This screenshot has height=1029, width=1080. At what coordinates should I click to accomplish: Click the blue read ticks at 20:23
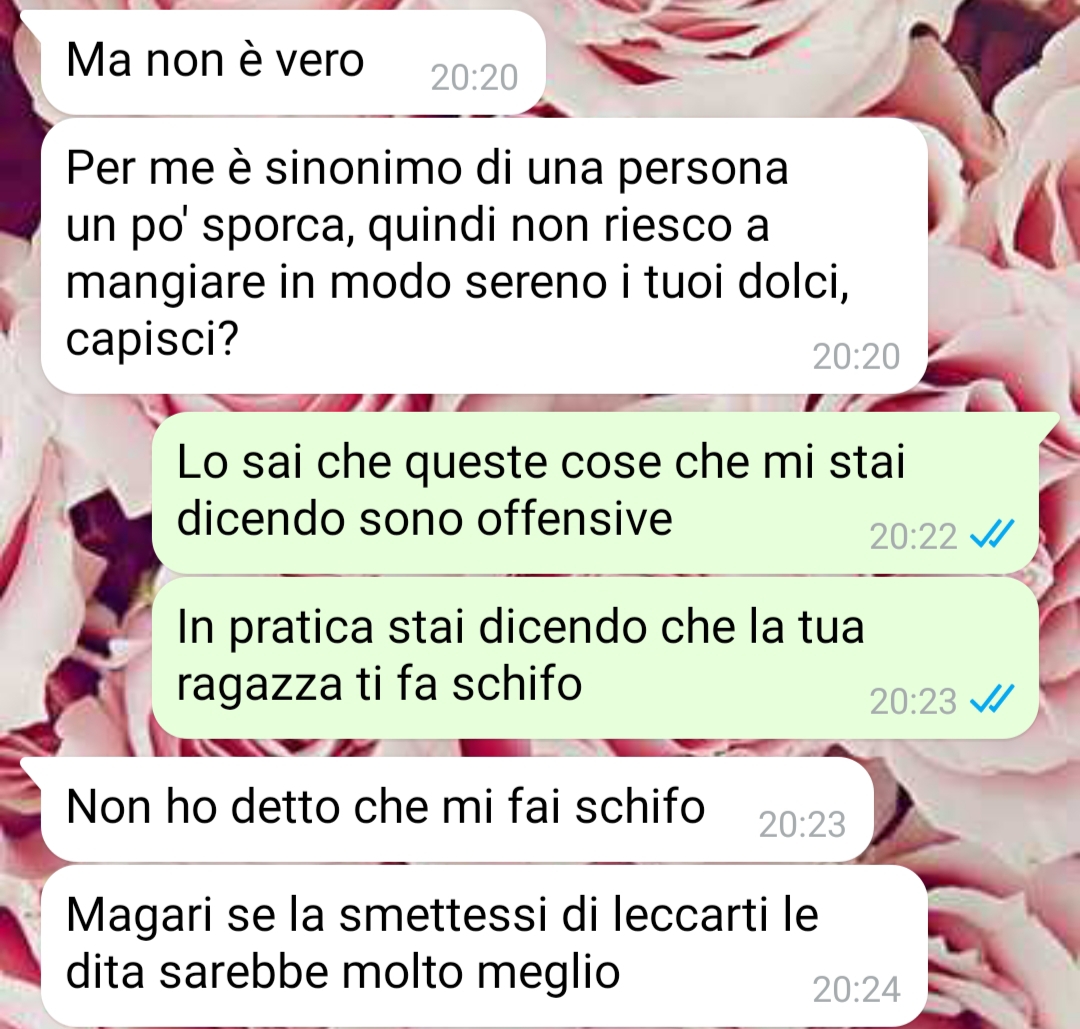992,700
